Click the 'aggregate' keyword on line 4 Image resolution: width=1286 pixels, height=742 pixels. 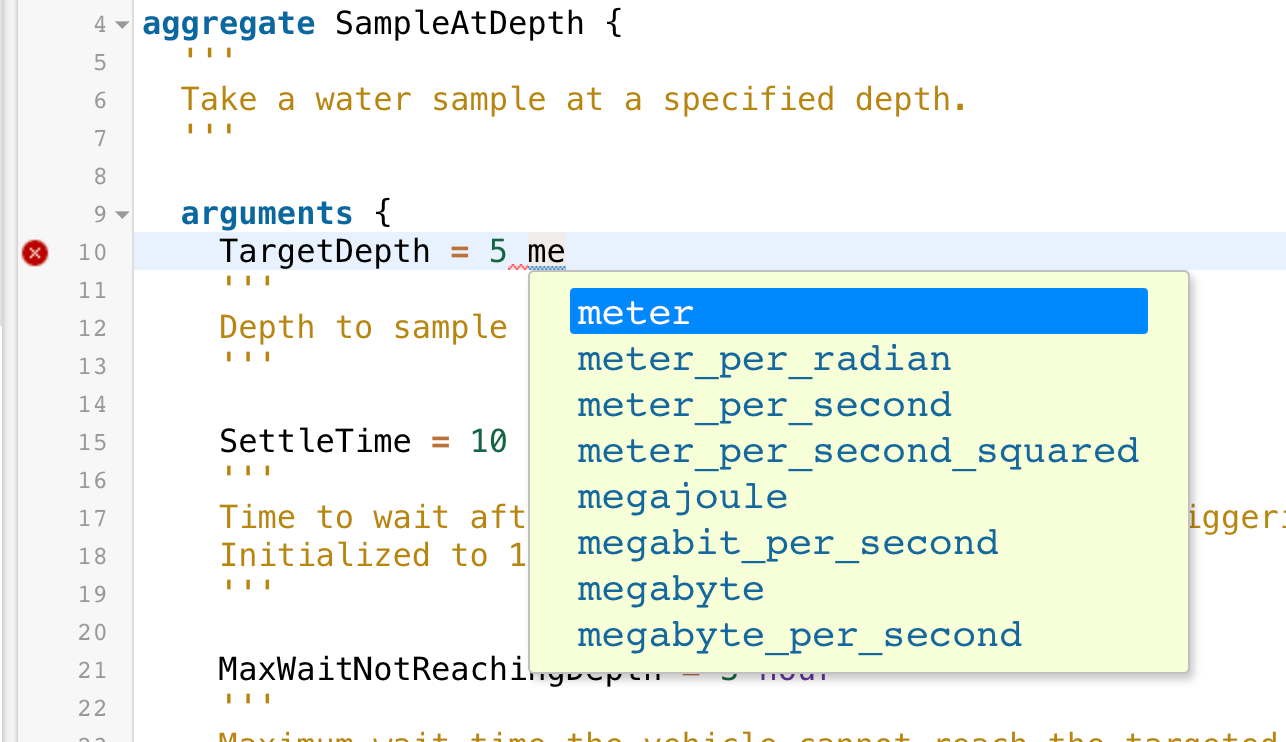point(229,23)
